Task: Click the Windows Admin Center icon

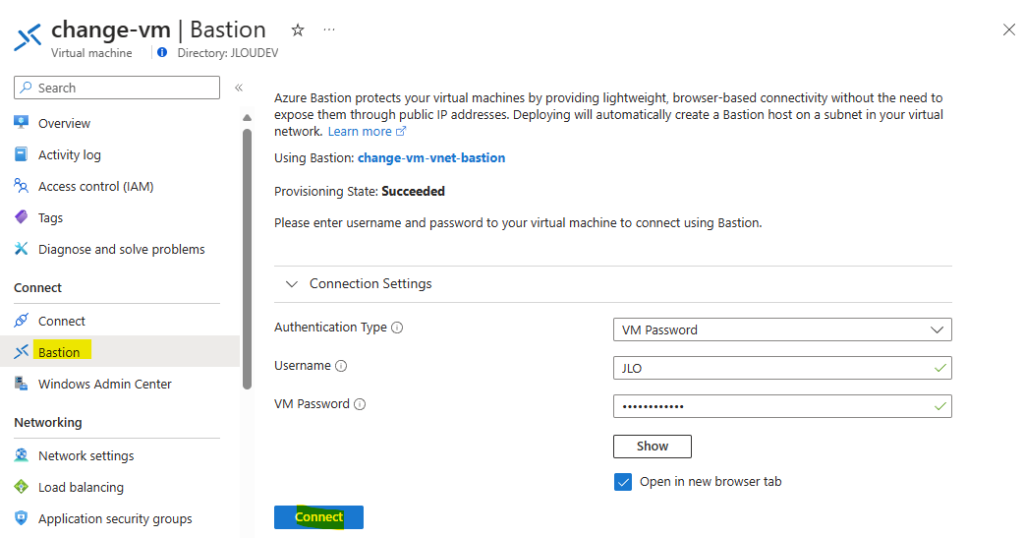Action: point(21,383)
